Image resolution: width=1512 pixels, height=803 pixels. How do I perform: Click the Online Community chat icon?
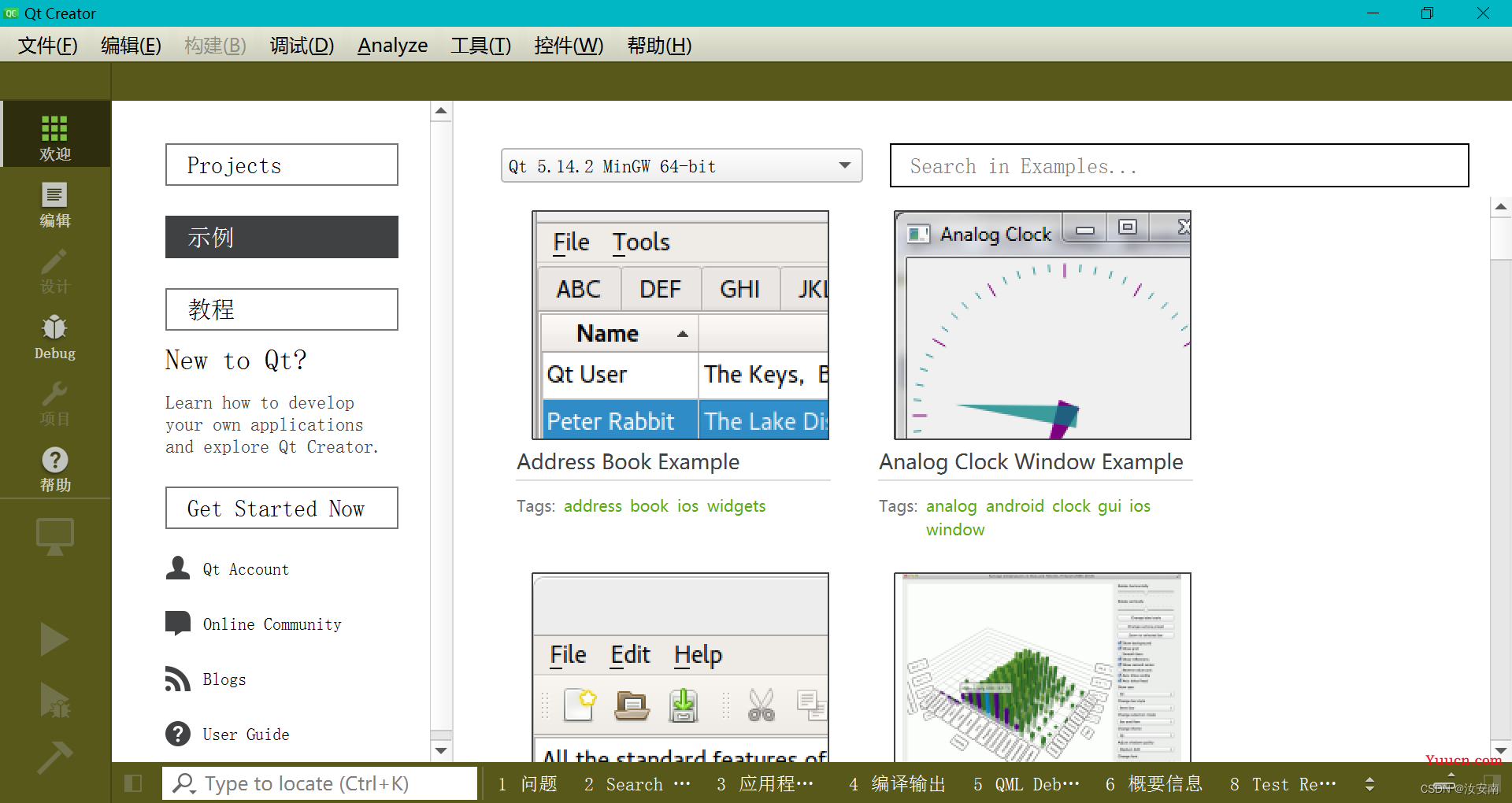pos(178,624)
